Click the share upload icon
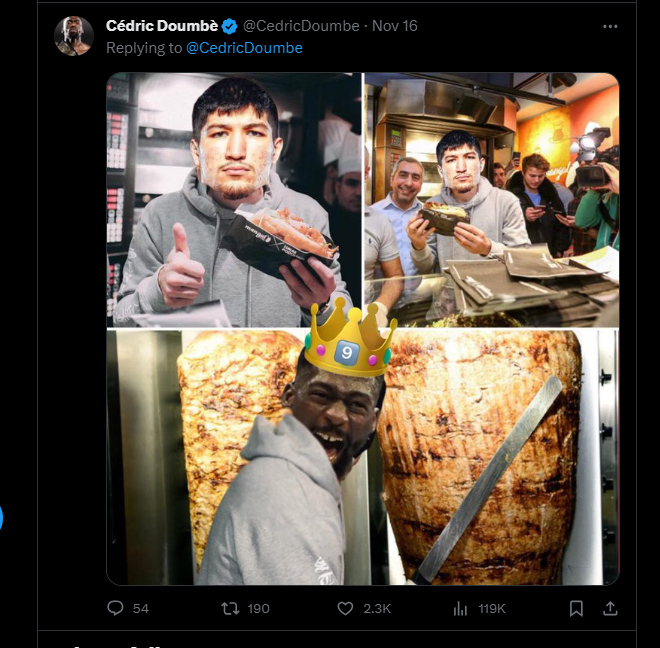The image size is (660, 648). pyautogui.click(x=609, y=608)
